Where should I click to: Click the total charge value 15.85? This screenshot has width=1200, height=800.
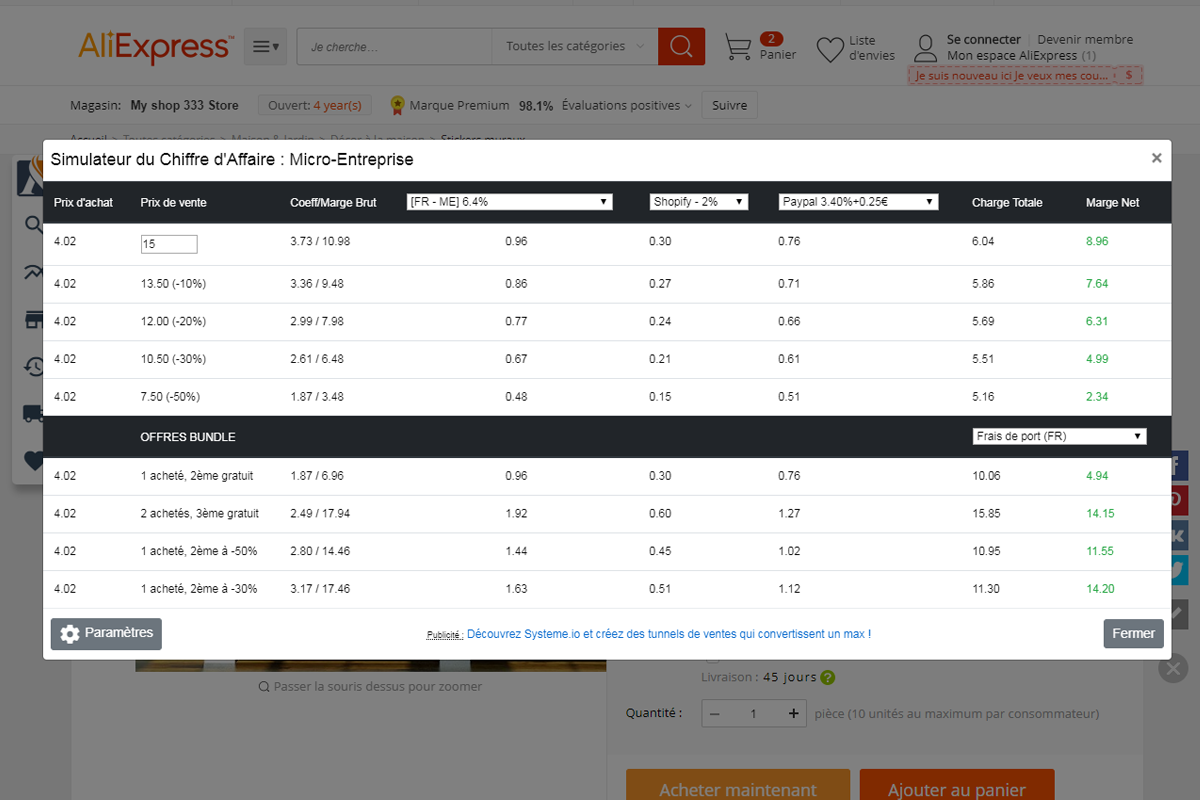986,514
